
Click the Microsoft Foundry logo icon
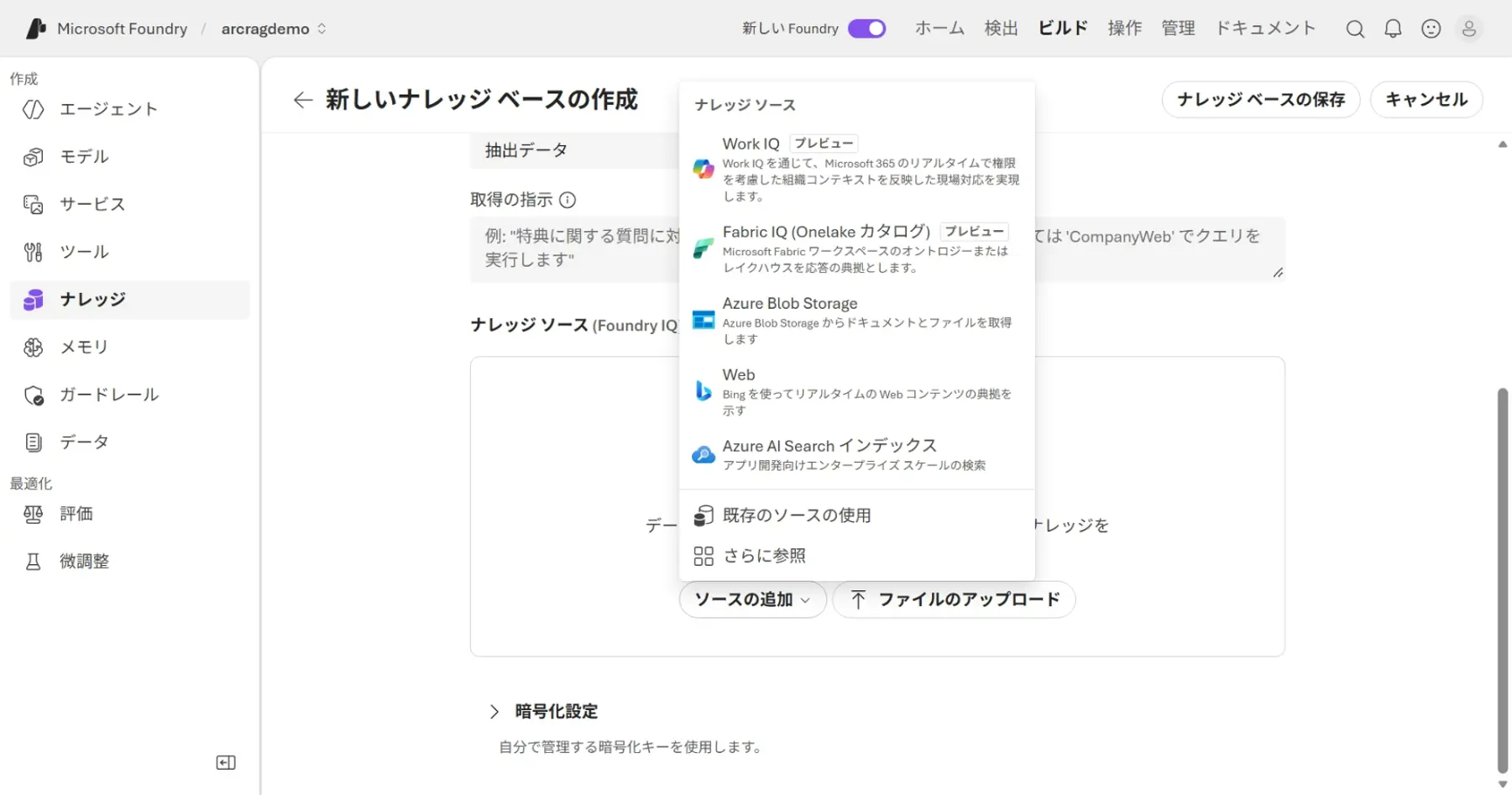tap(35, 29)
